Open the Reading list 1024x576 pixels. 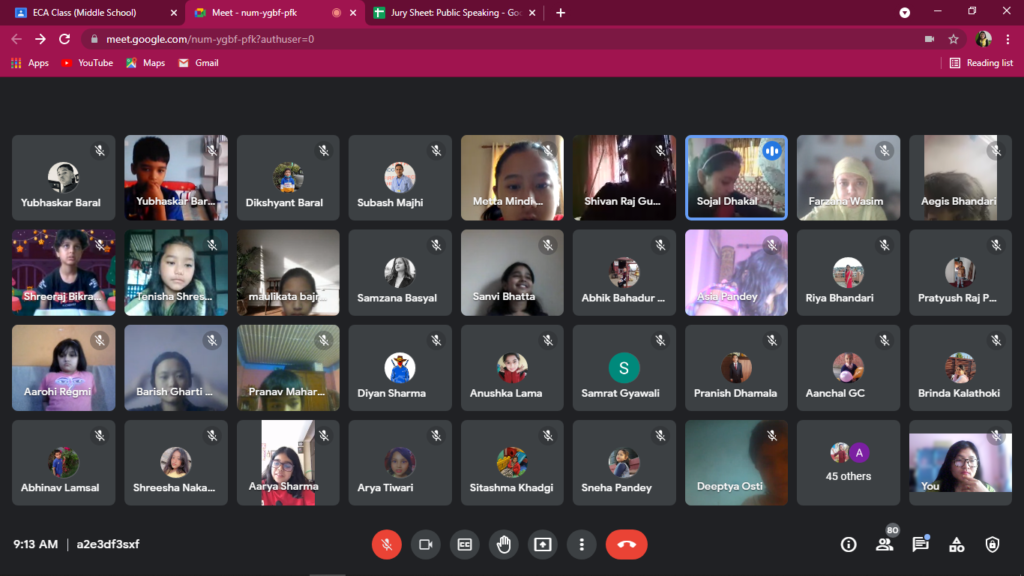981,63
